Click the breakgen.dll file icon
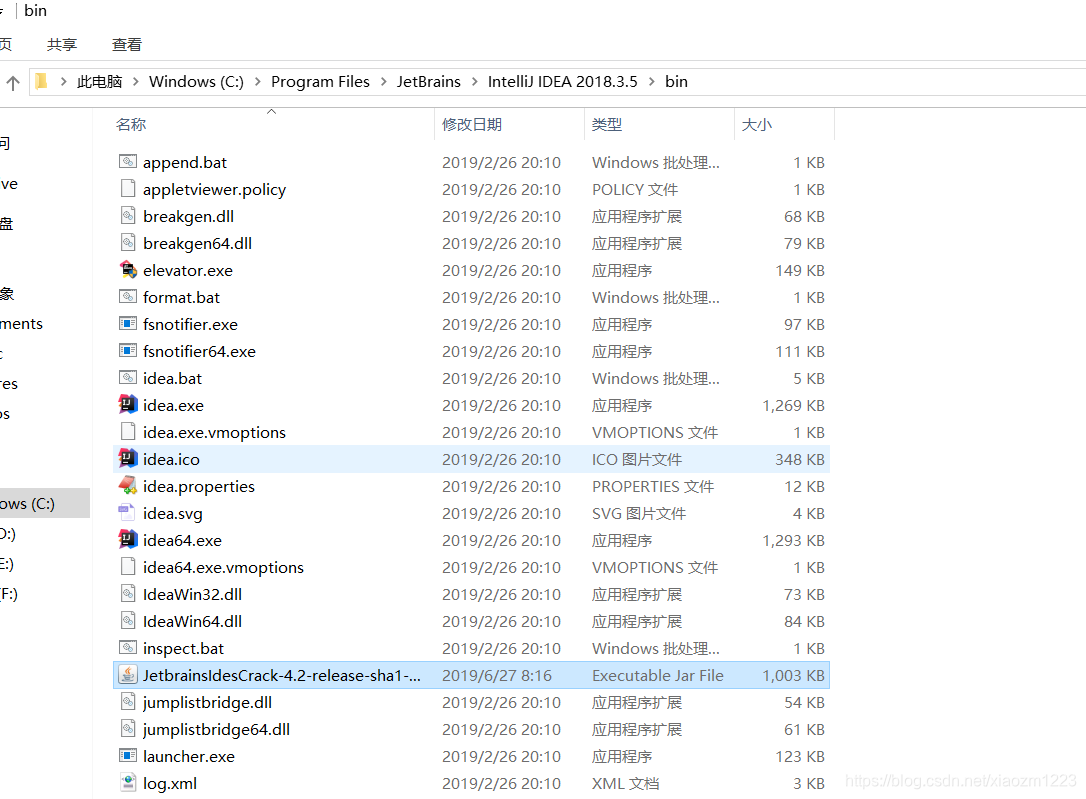 point(127,216)
